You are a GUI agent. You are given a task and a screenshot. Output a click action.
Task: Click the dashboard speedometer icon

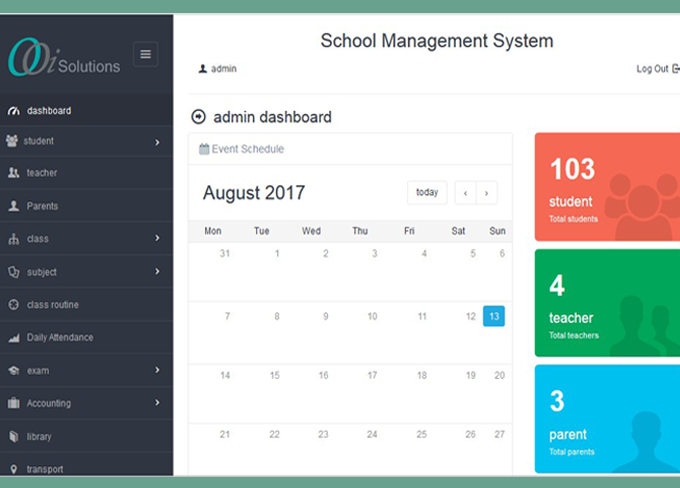coord(13,111)
